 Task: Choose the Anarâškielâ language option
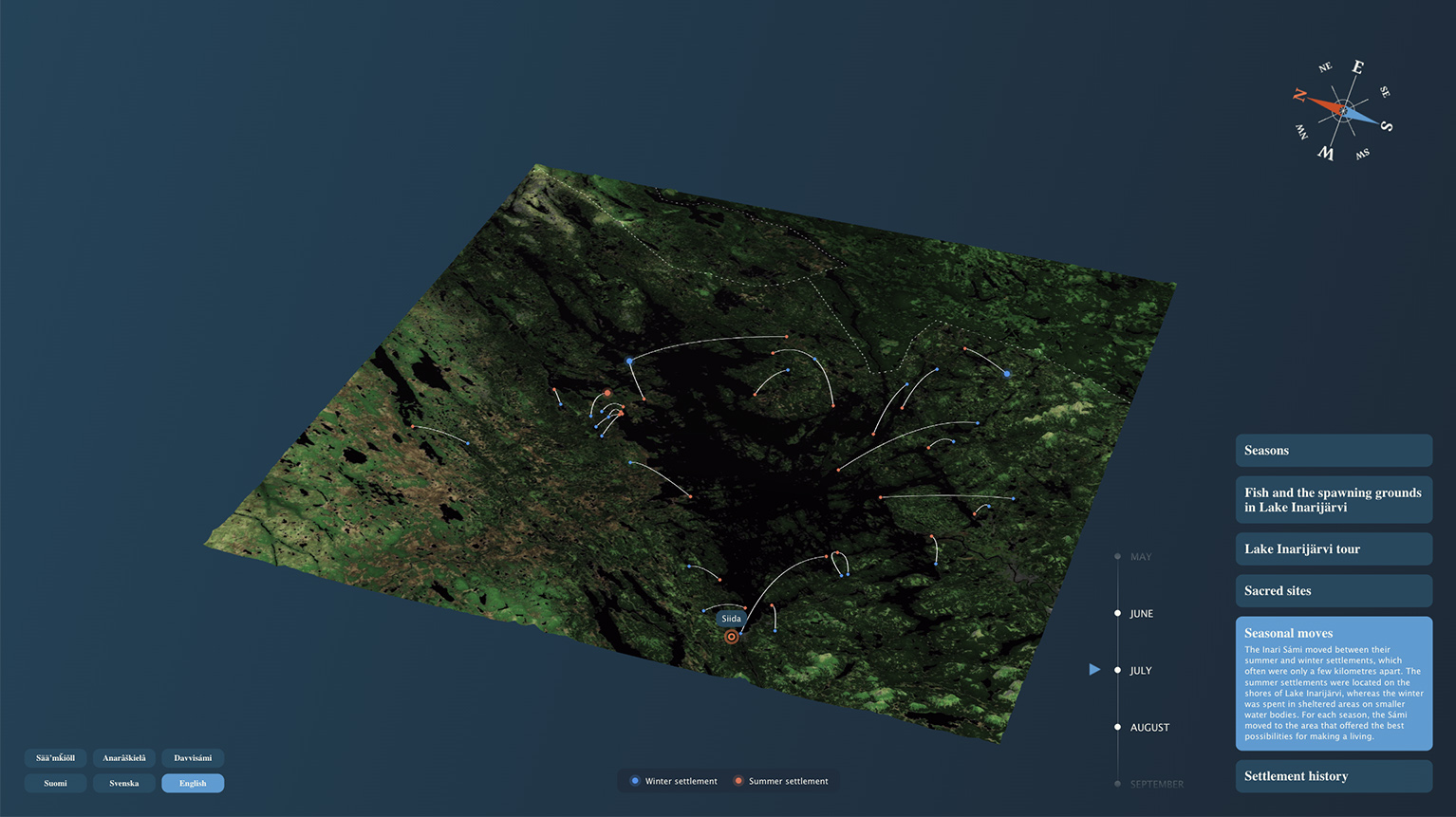[124, 758]
